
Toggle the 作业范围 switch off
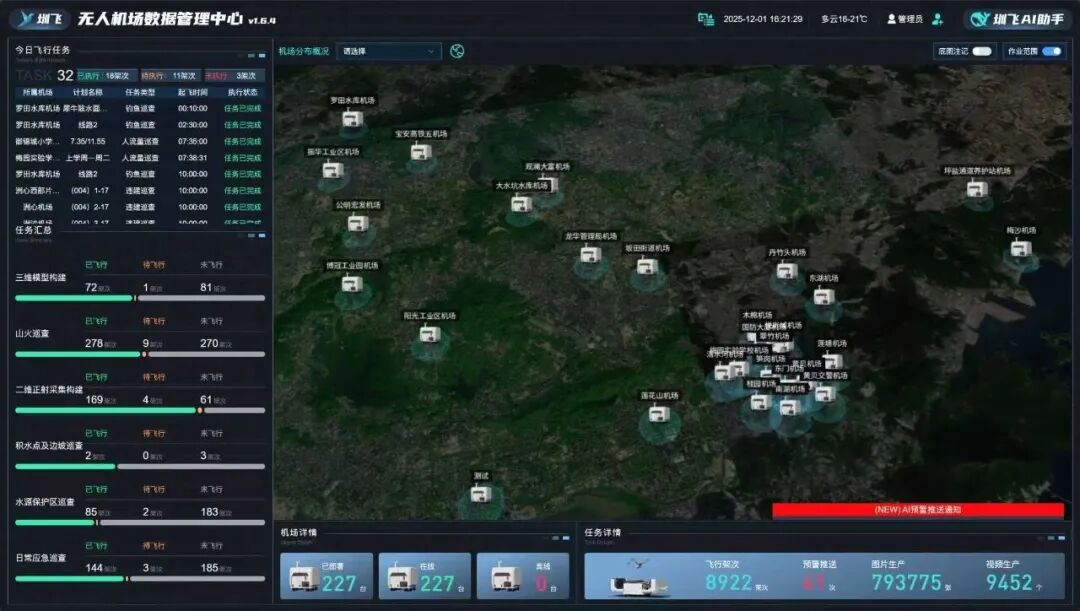[x=1051, y=51]
